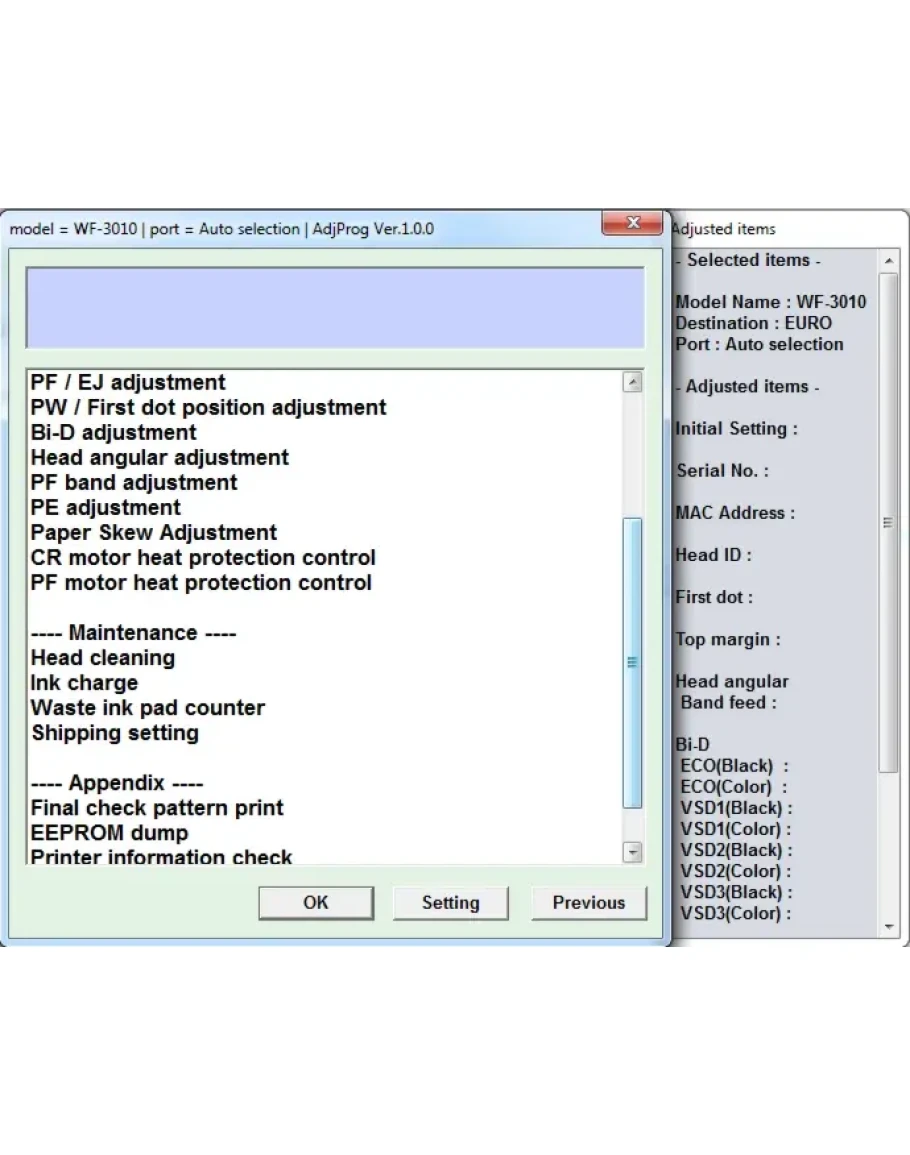Viewport: 910px width, 1155px height.
Task: Open the Setting button
Action: point(450,902)
